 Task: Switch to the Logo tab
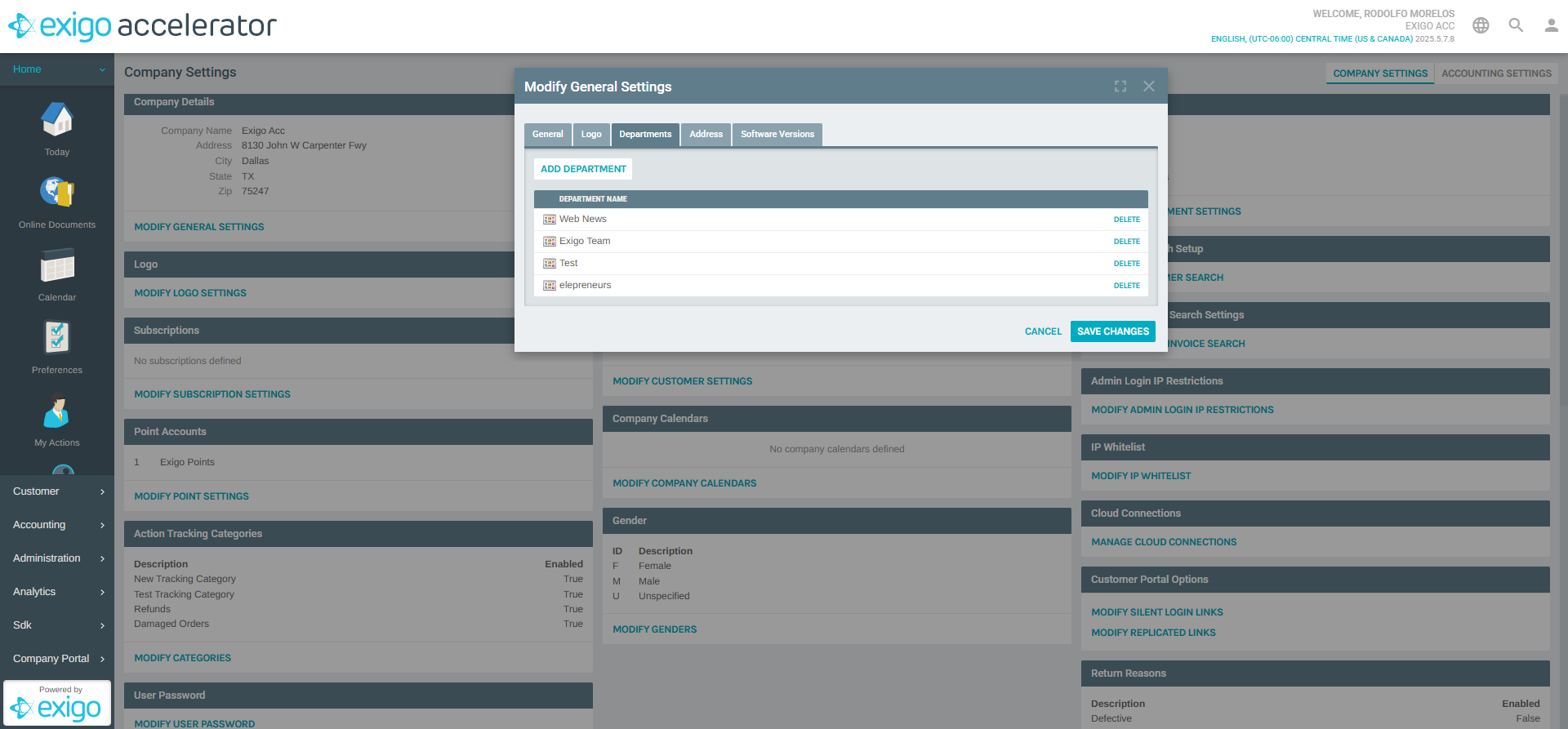(591, 135)
